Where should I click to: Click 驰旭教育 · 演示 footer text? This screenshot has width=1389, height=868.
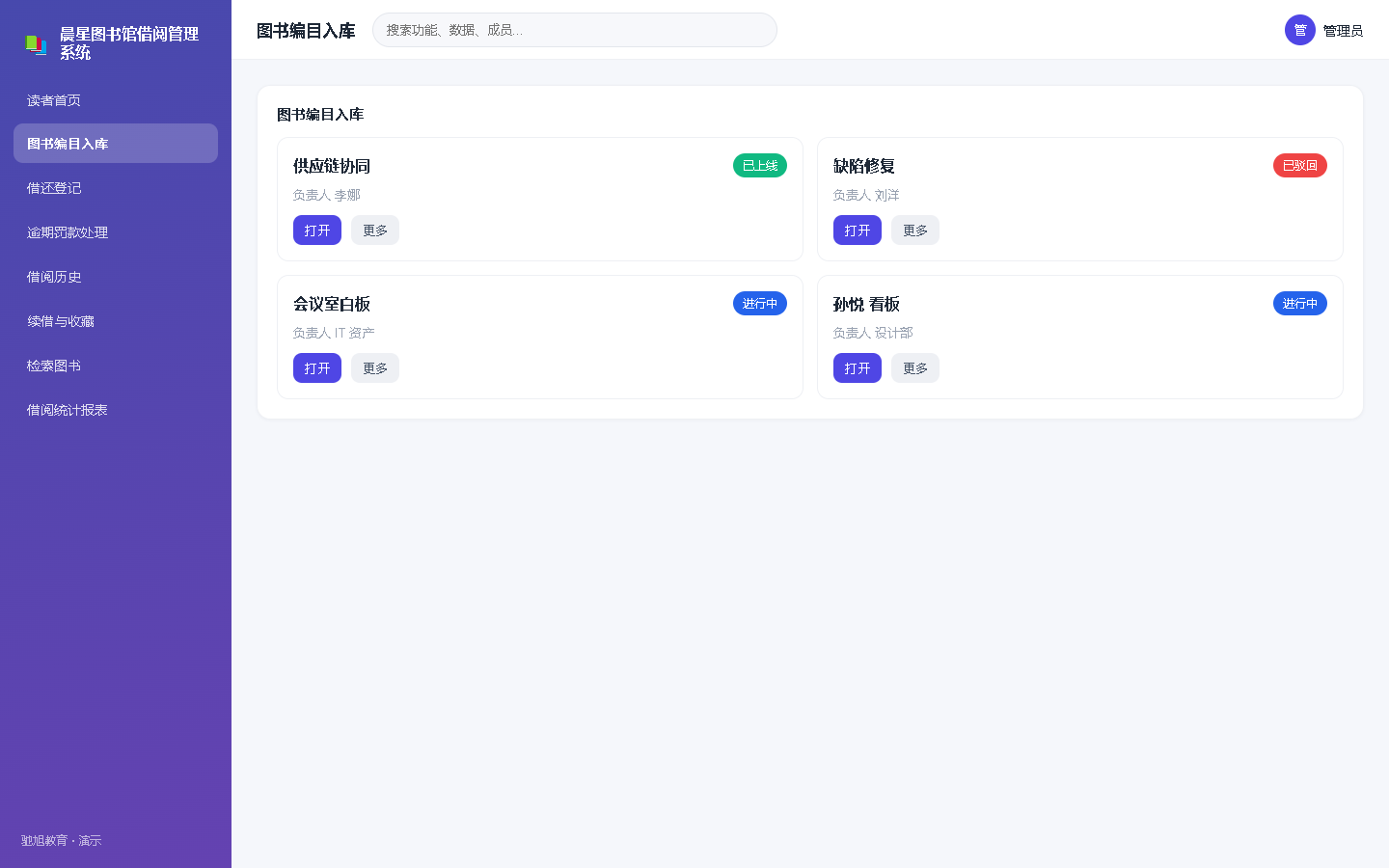coord(62,841)
